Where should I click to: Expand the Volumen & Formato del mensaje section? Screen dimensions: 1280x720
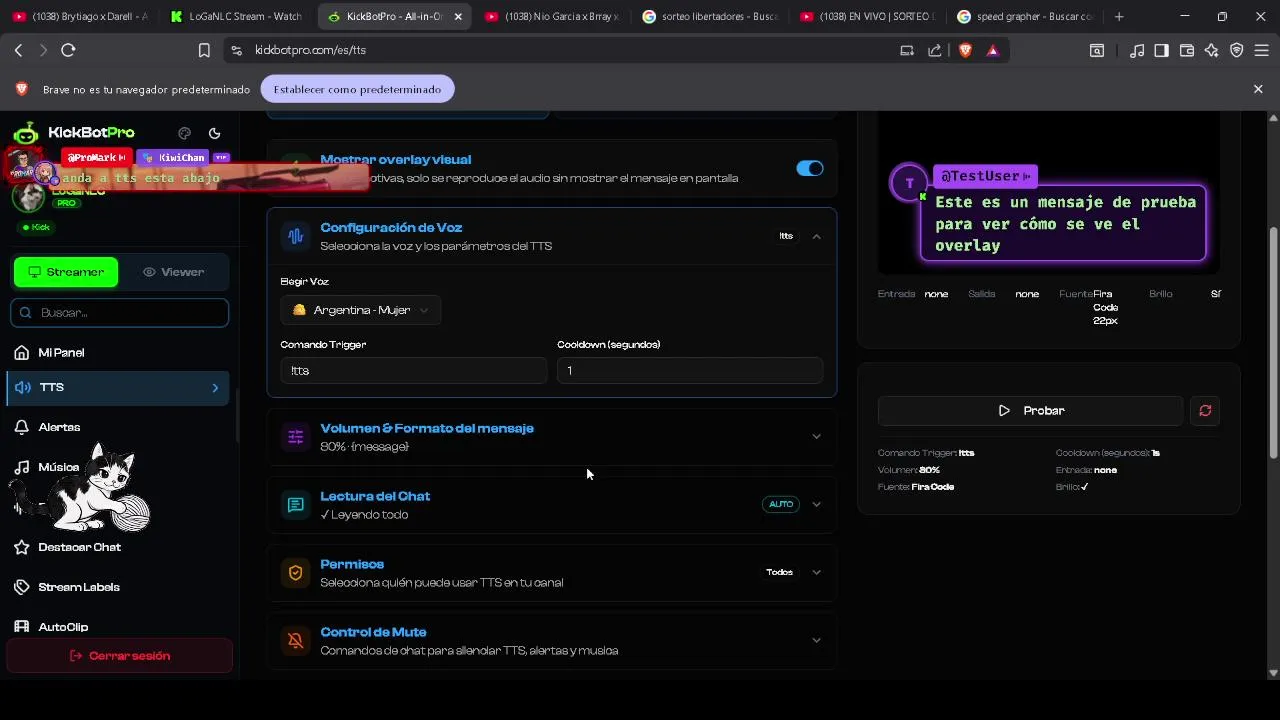(816, 437)
